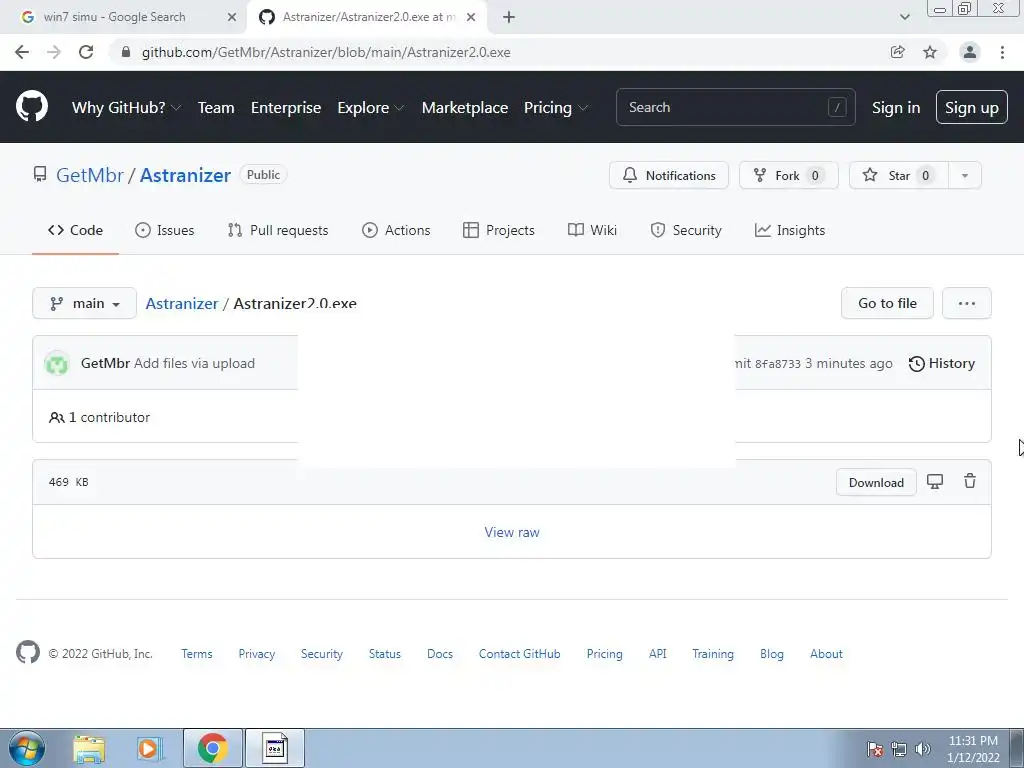Open the Wiki tab
The height and width of the screenshot is (768, 1024).
(x=592, y=231)
